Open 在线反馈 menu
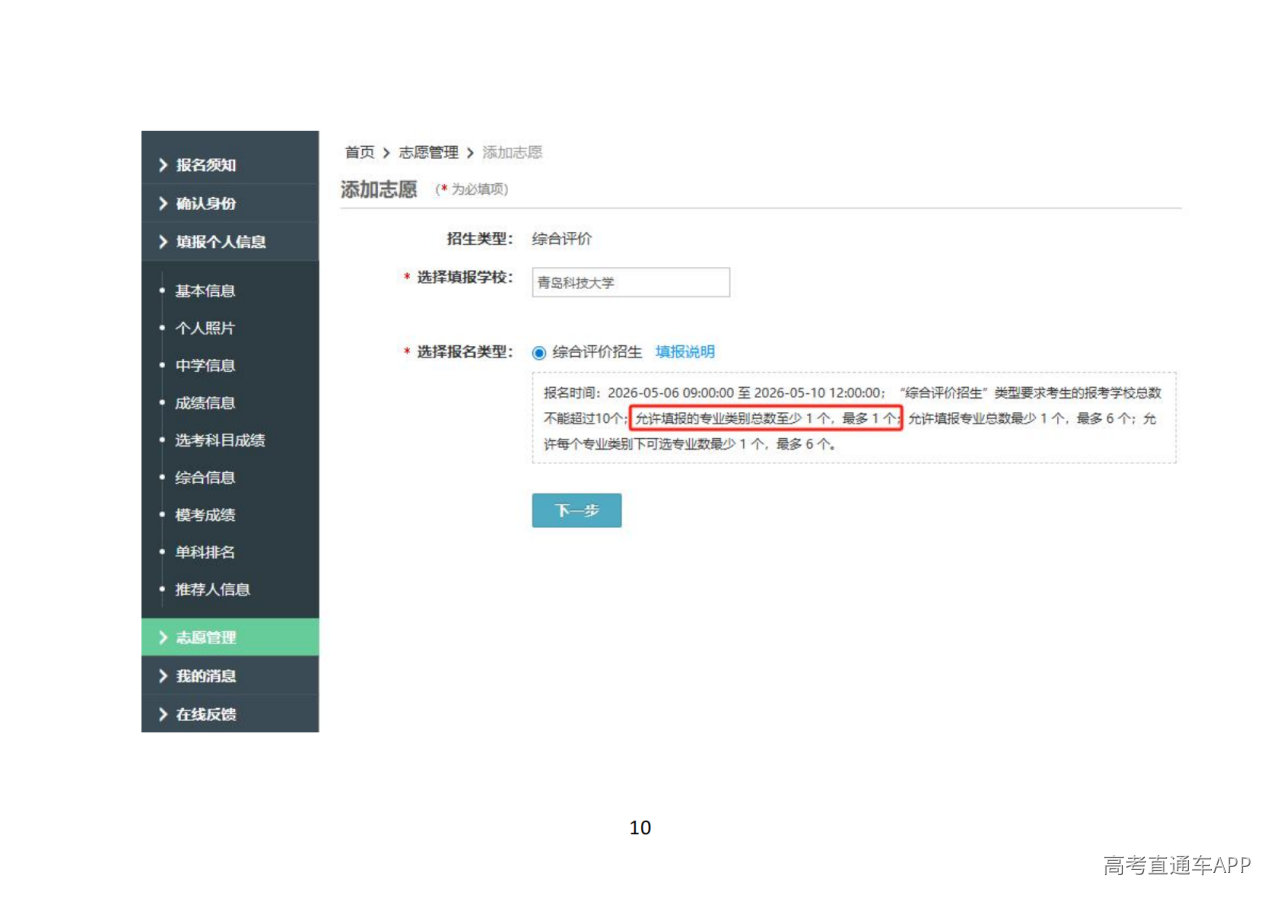The width and height of the screenshot is (1280, 905). point(206,714)
